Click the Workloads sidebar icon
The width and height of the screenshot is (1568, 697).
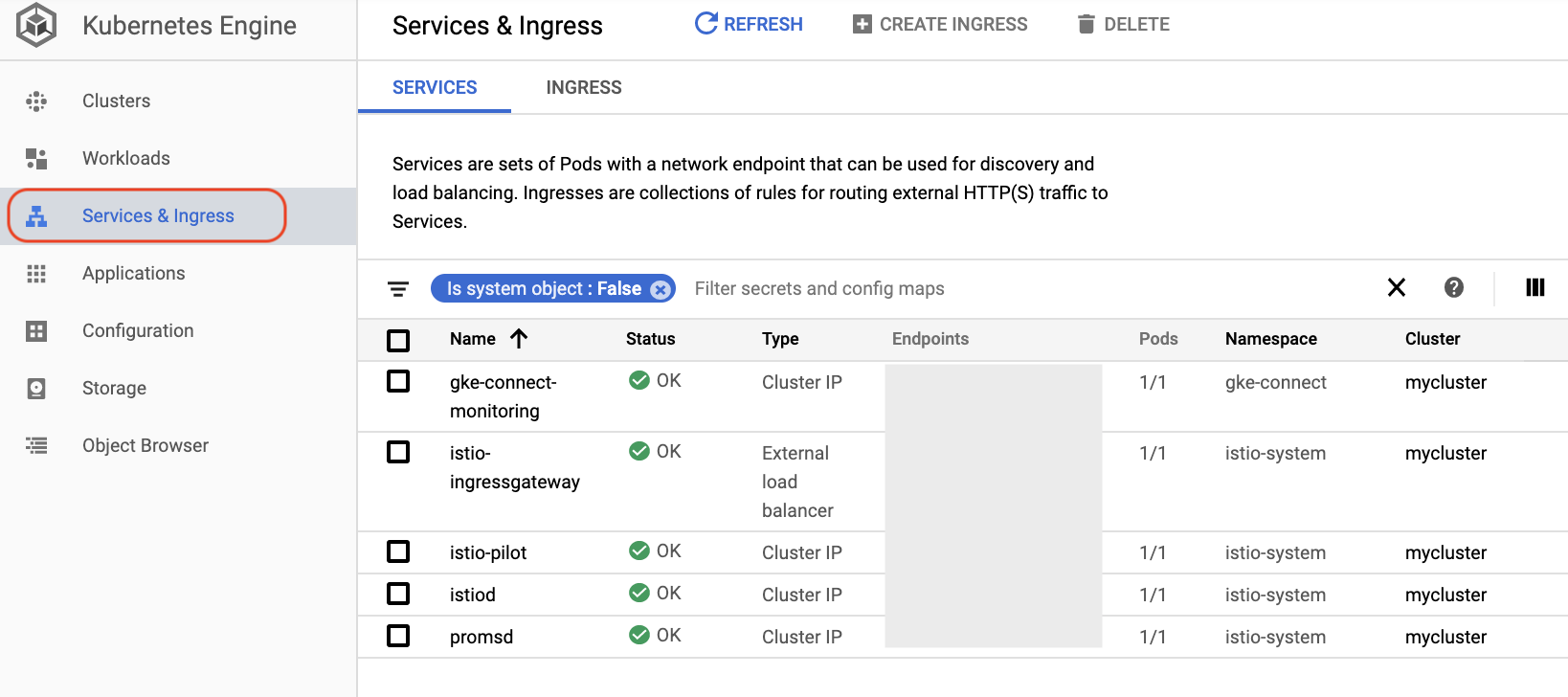point(36,159)
